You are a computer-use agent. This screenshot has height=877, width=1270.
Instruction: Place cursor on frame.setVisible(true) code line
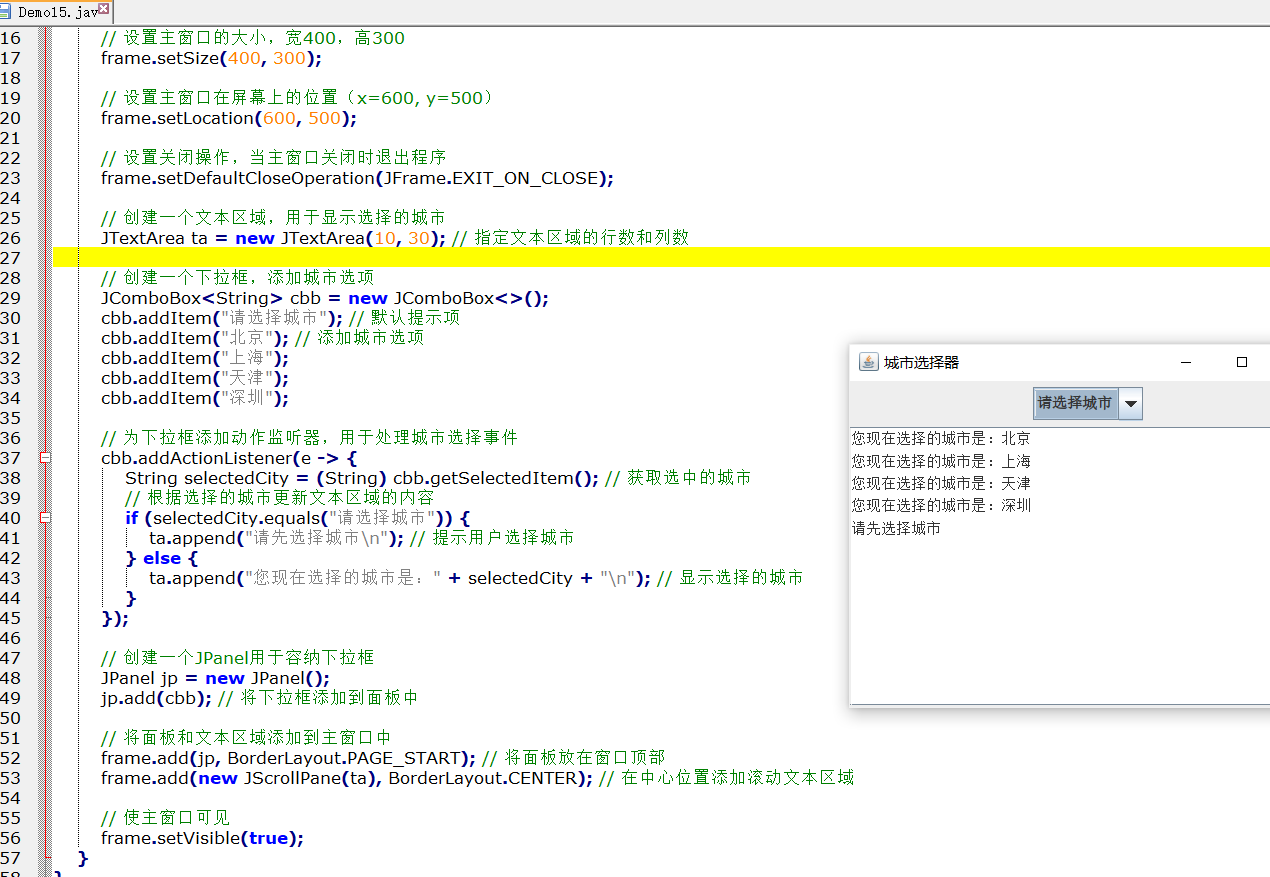click(x=202, y=838)
